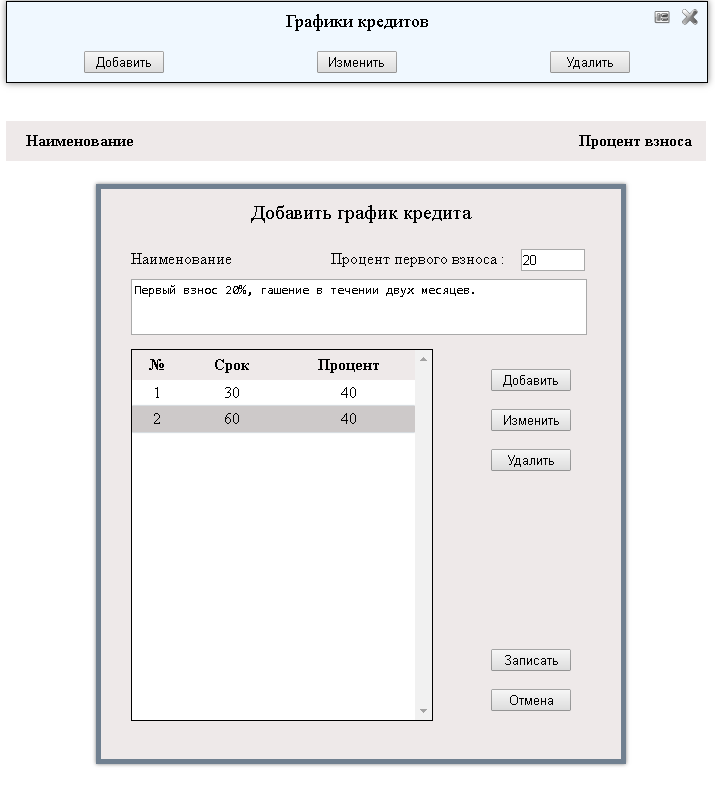Click the Наименование column header

coord(80,141)
